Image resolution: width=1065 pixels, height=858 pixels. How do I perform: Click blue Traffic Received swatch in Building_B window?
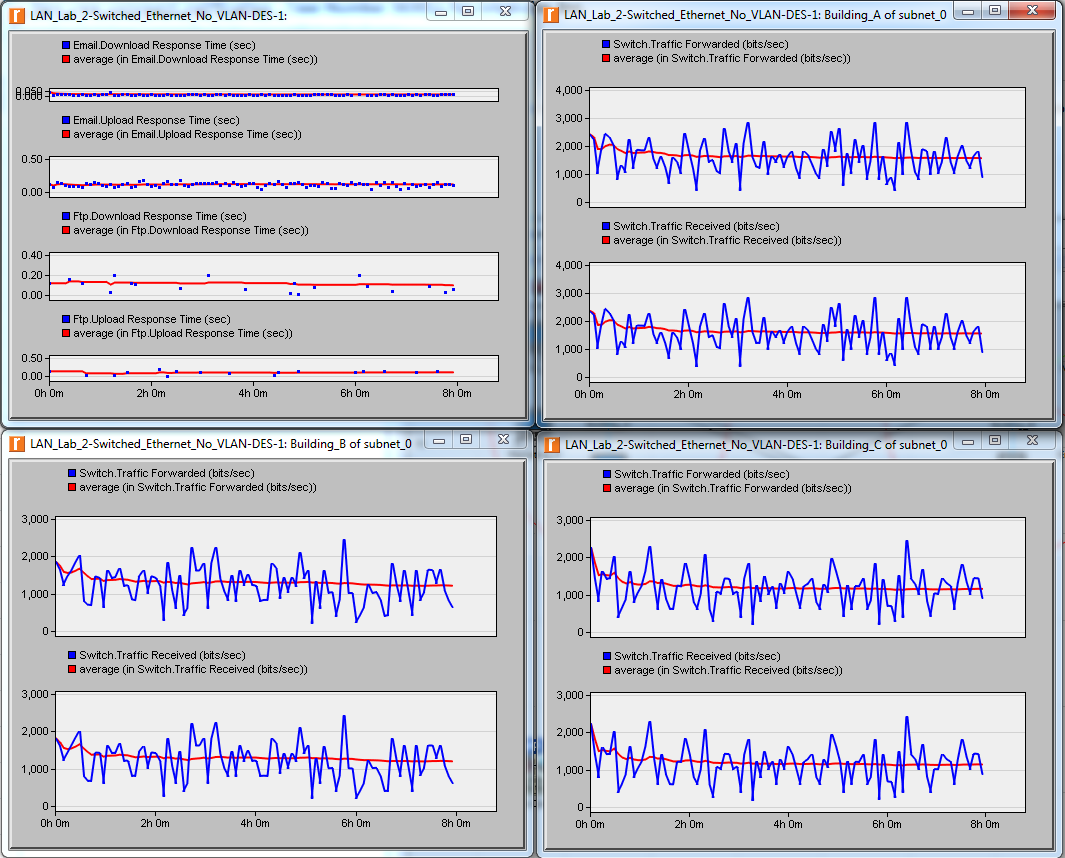pos(72,656)
